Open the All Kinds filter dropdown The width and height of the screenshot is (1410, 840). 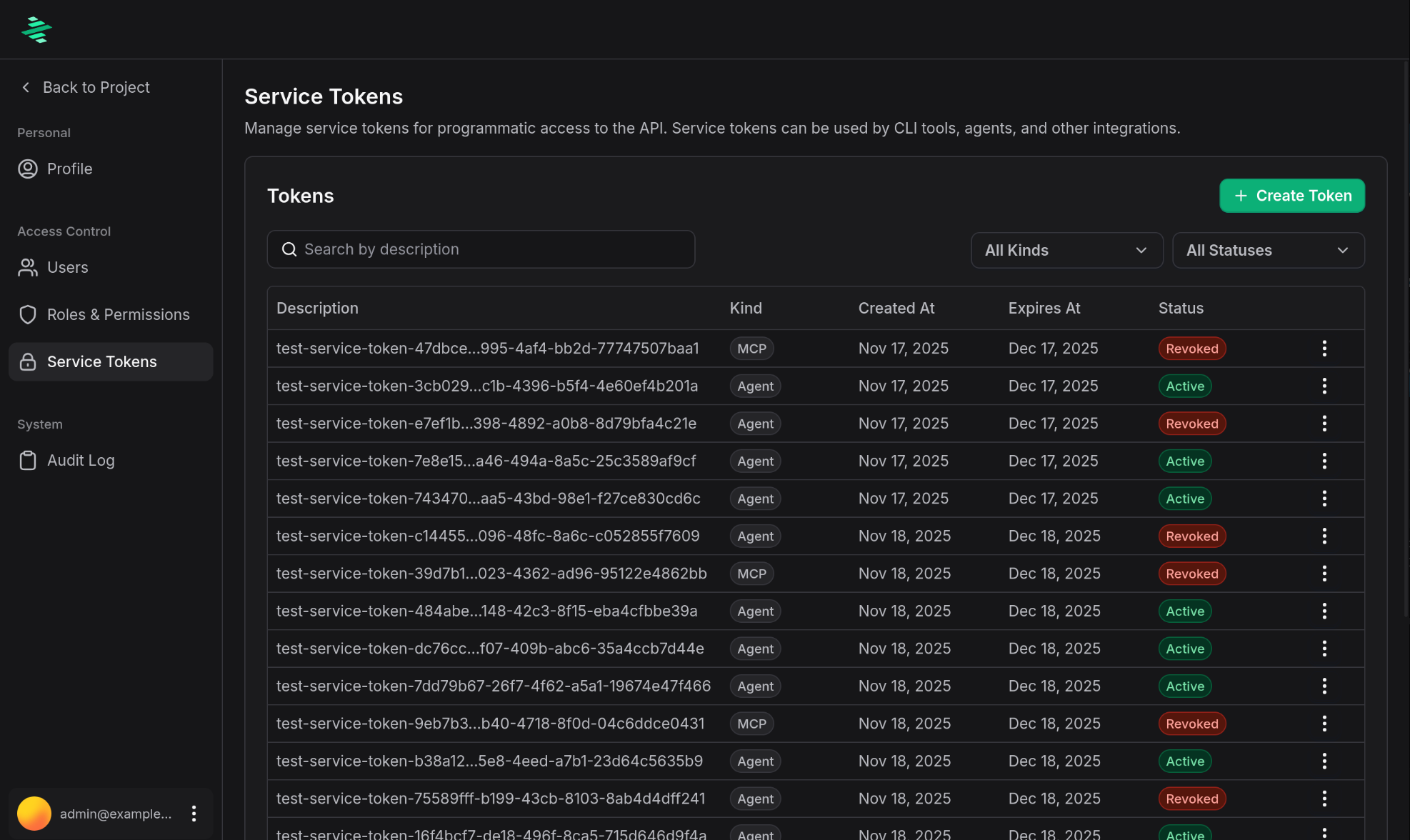[1066, 250]
